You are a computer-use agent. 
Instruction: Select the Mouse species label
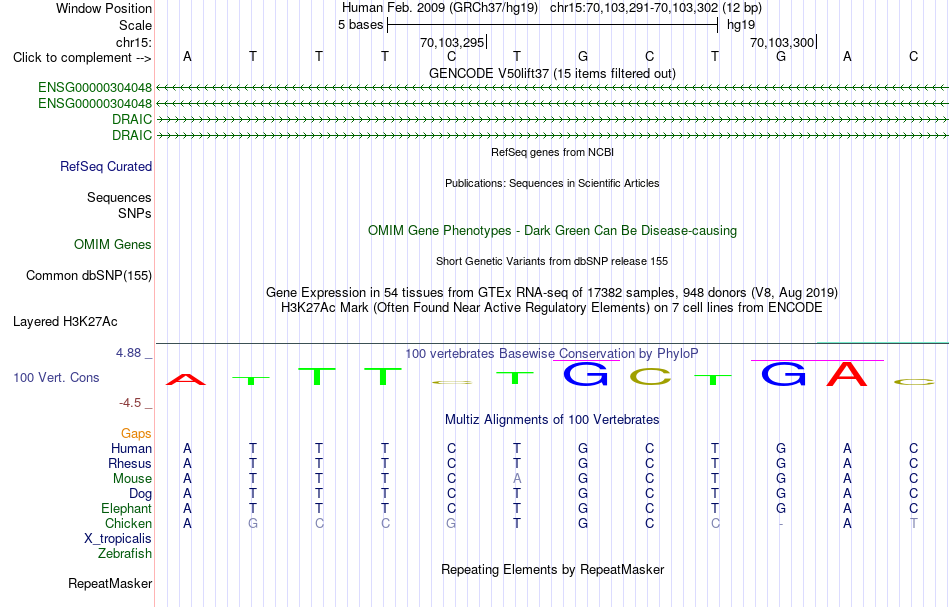point(132,479)
